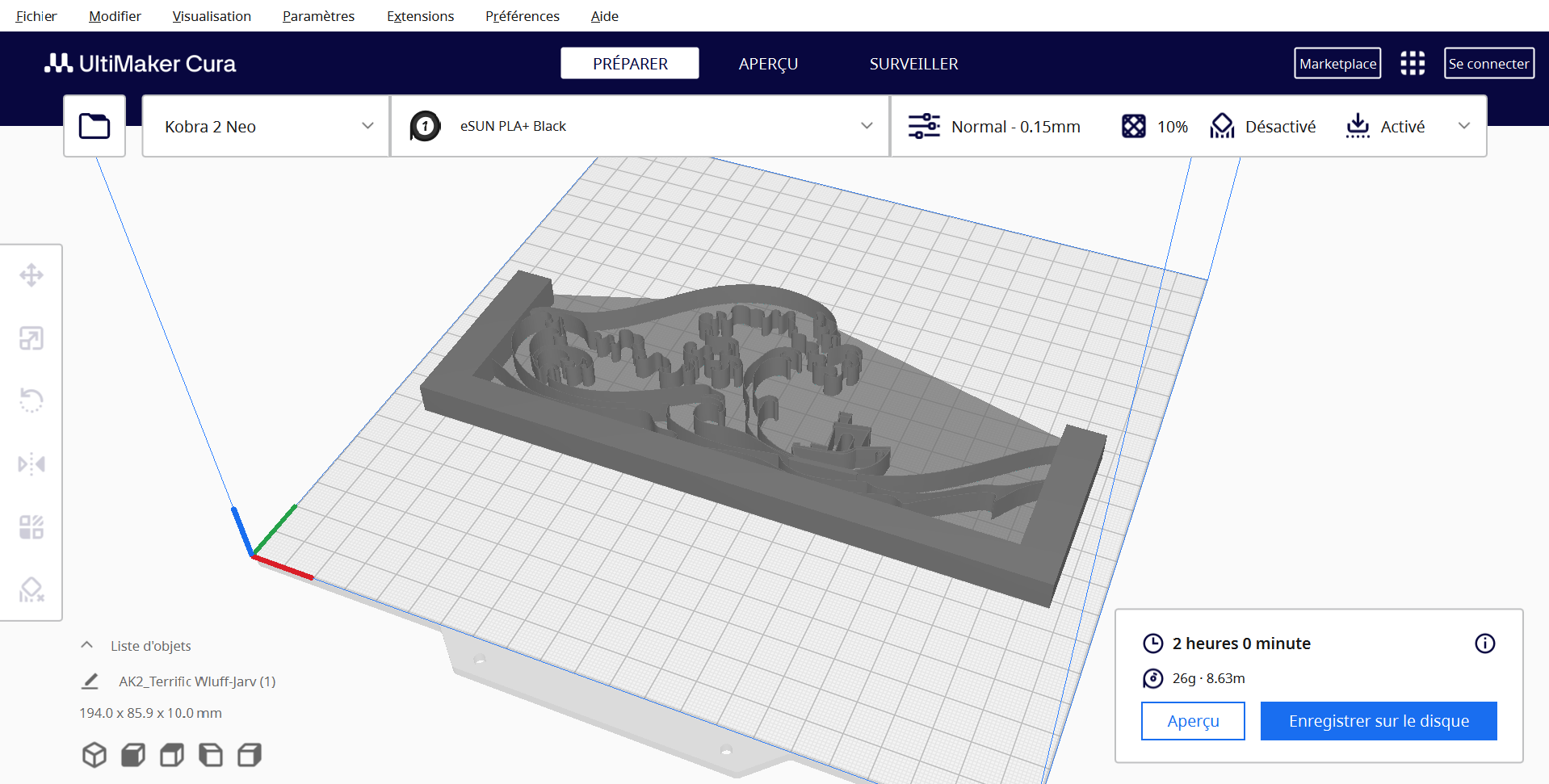Image resolution: width=1549 pixels, height=784 pixels.
Task: Rename model with pencil icon
Action: (x=90, y=681)
